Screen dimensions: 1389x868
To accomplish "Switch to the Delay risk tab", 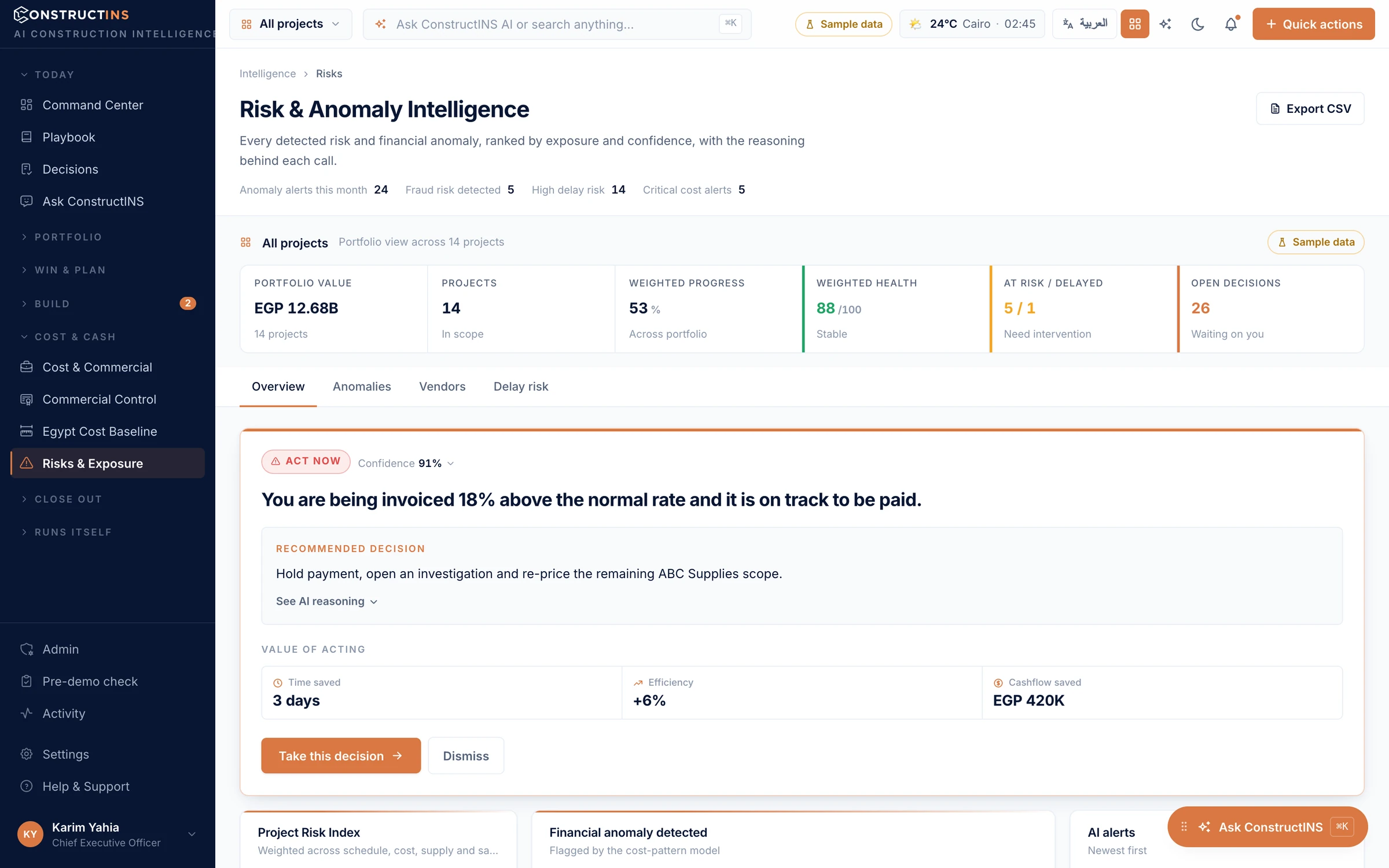I will [x=521, y=387].
